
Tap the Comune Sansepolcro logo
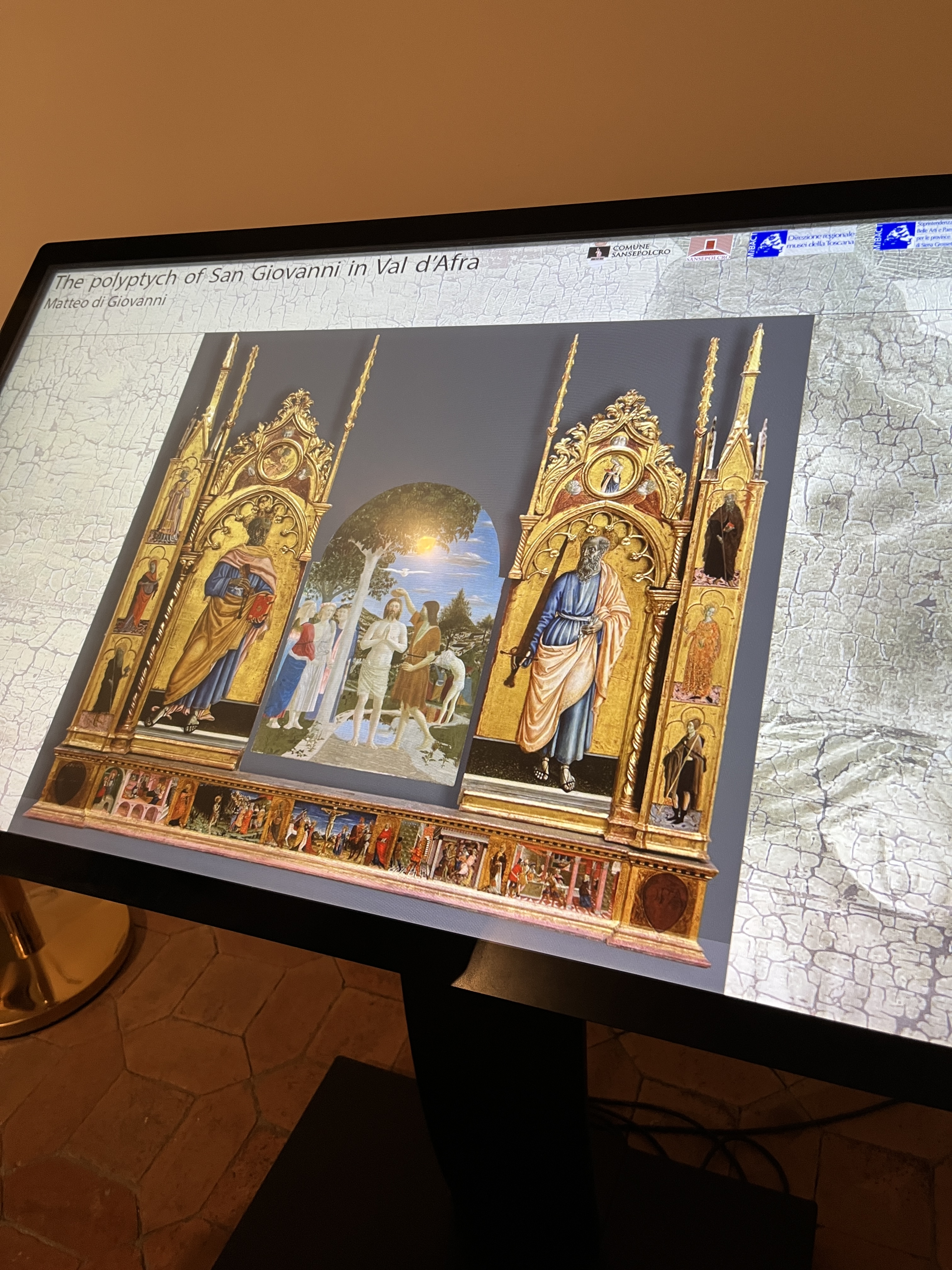(628, 251)
